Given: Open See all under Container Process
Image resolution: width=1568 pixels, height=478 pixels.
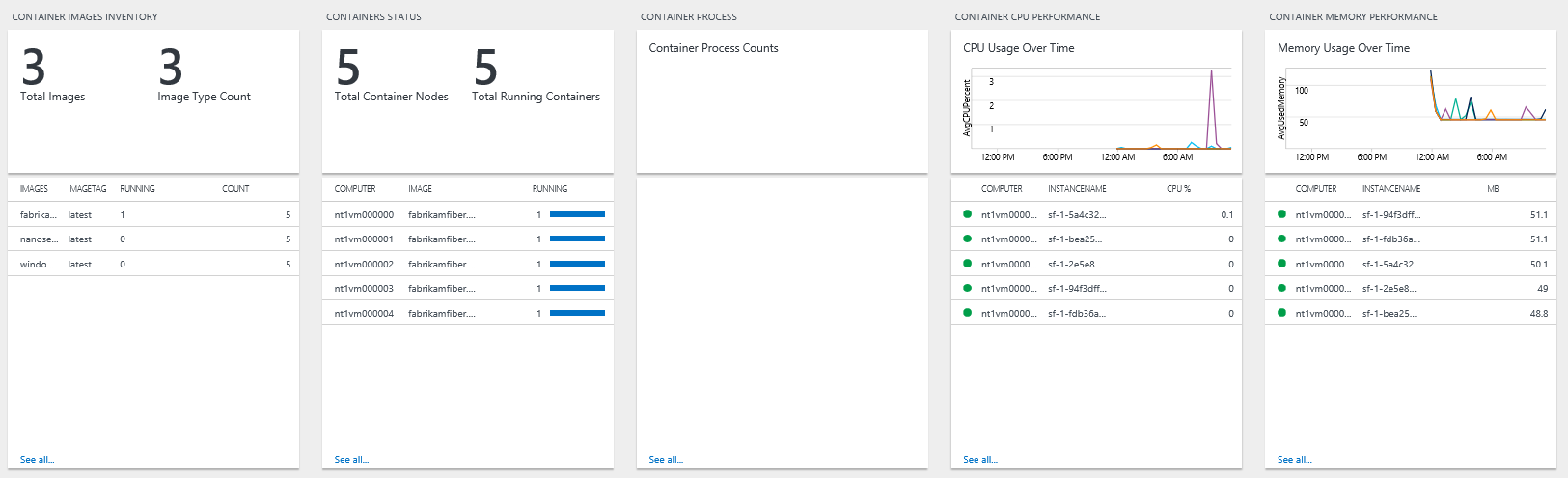Looking at the screenshot, I should pos(666,460).
